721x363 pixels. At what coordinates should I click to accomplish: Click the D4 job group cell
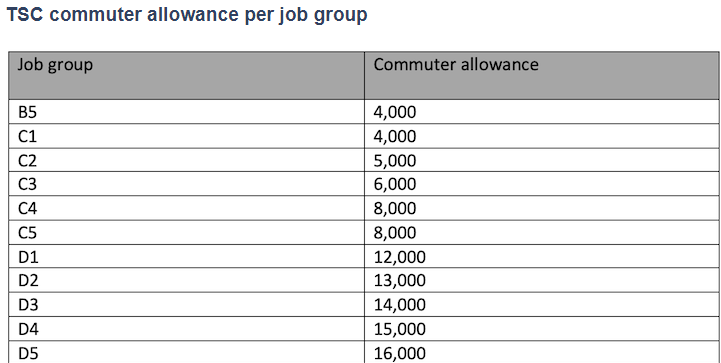point(186,328)
